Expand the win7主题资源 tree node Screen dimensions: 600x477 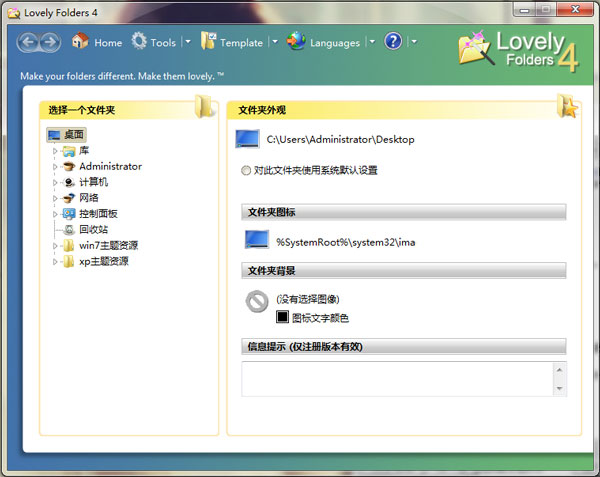(55, 246)
